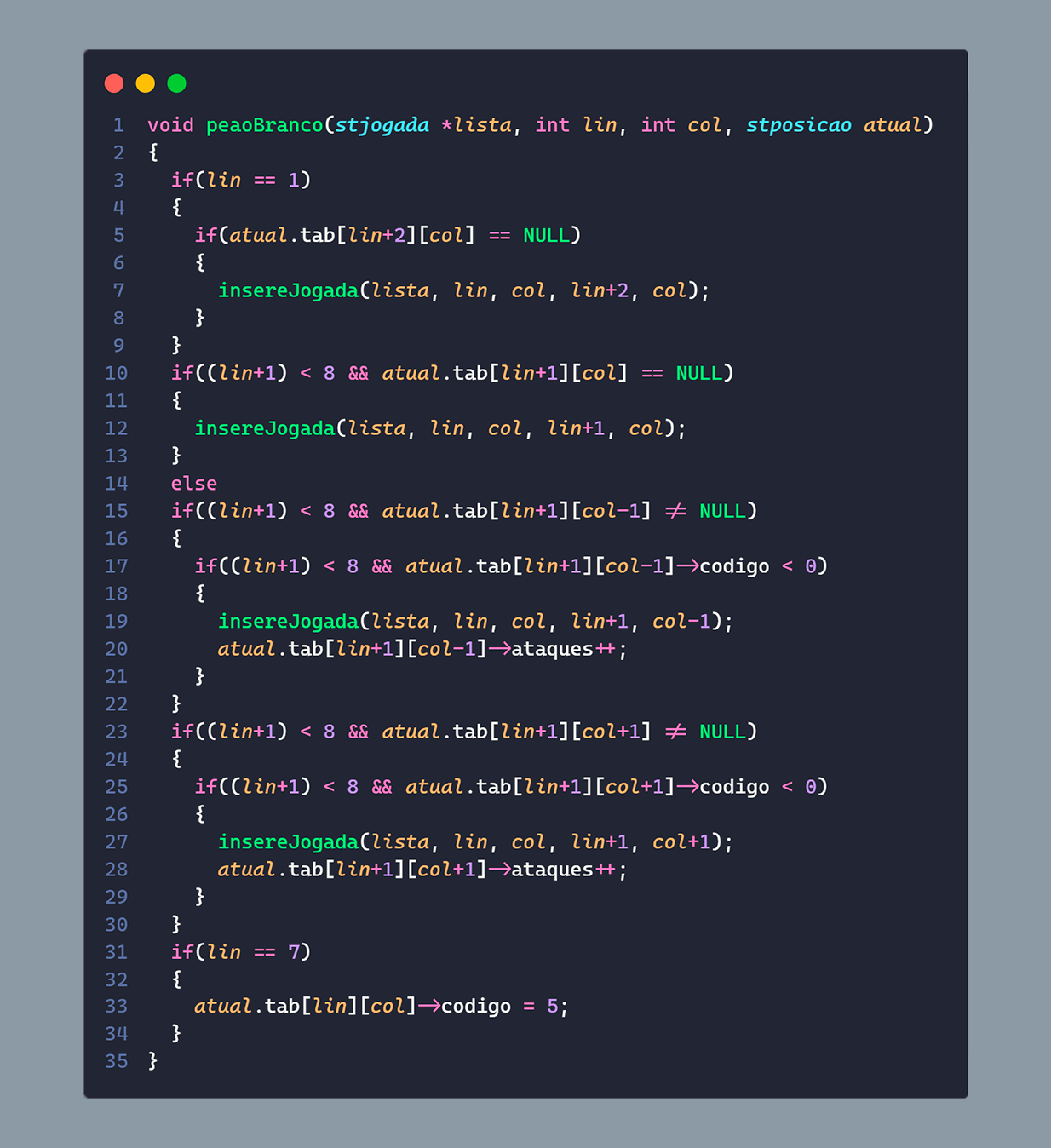
Task: Click the NULL keyword on line 5
Action: tap(546, 235)
